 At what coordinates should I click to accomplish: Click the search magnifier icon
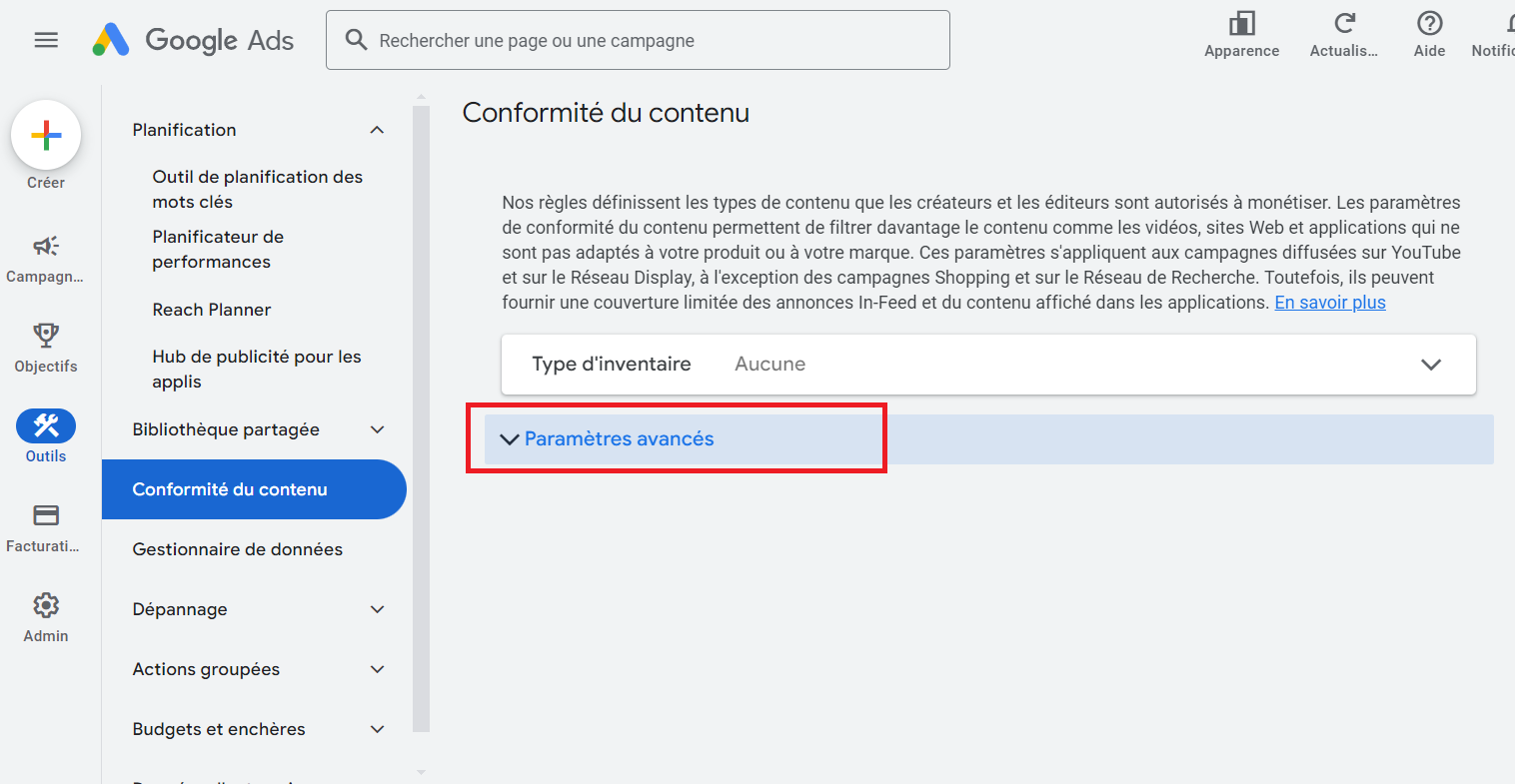[356, 40]
